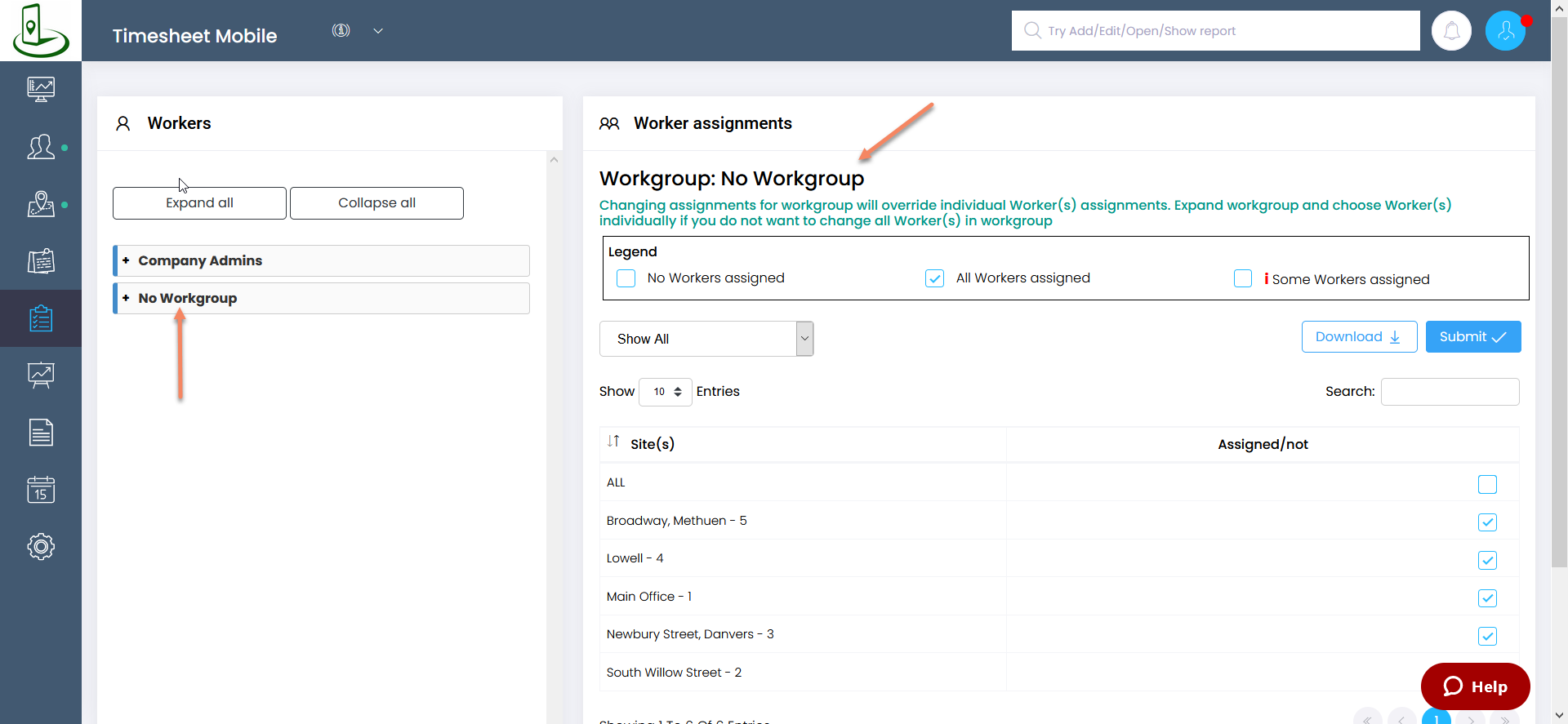Open the dashboard monitor icon in sidebar

point(41,89)
